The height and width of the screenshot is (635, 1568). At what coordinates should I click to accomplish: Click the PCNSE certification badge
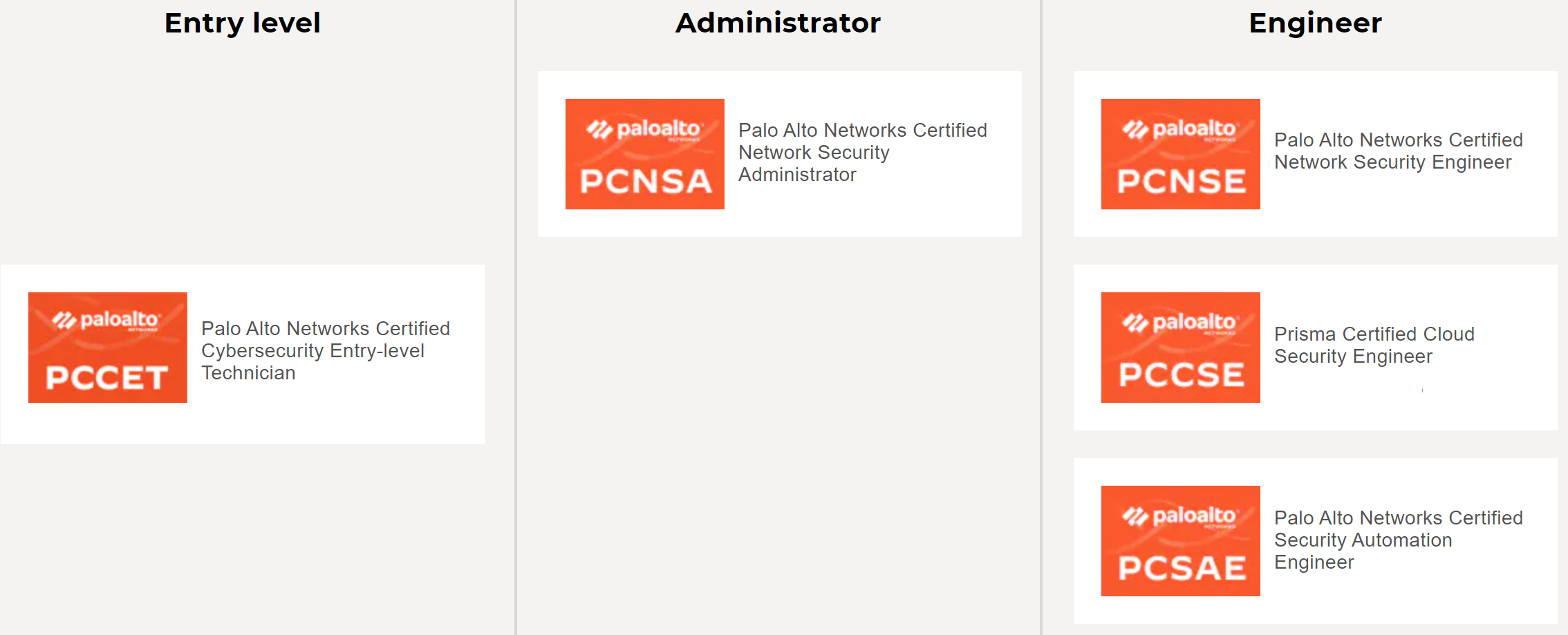coord(1180,154)
